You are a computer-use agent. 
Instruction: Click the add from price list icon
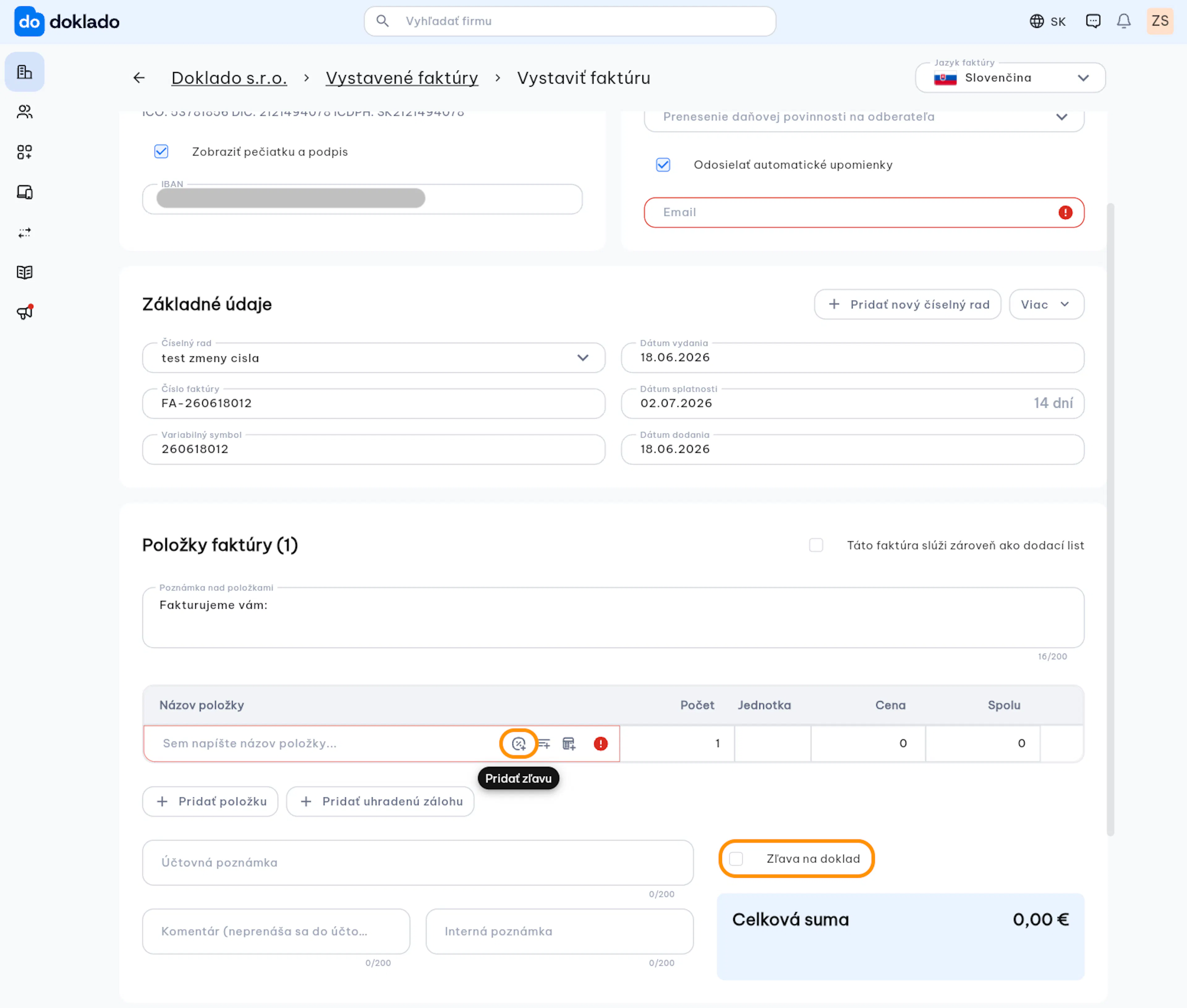(x=569, y=743)
